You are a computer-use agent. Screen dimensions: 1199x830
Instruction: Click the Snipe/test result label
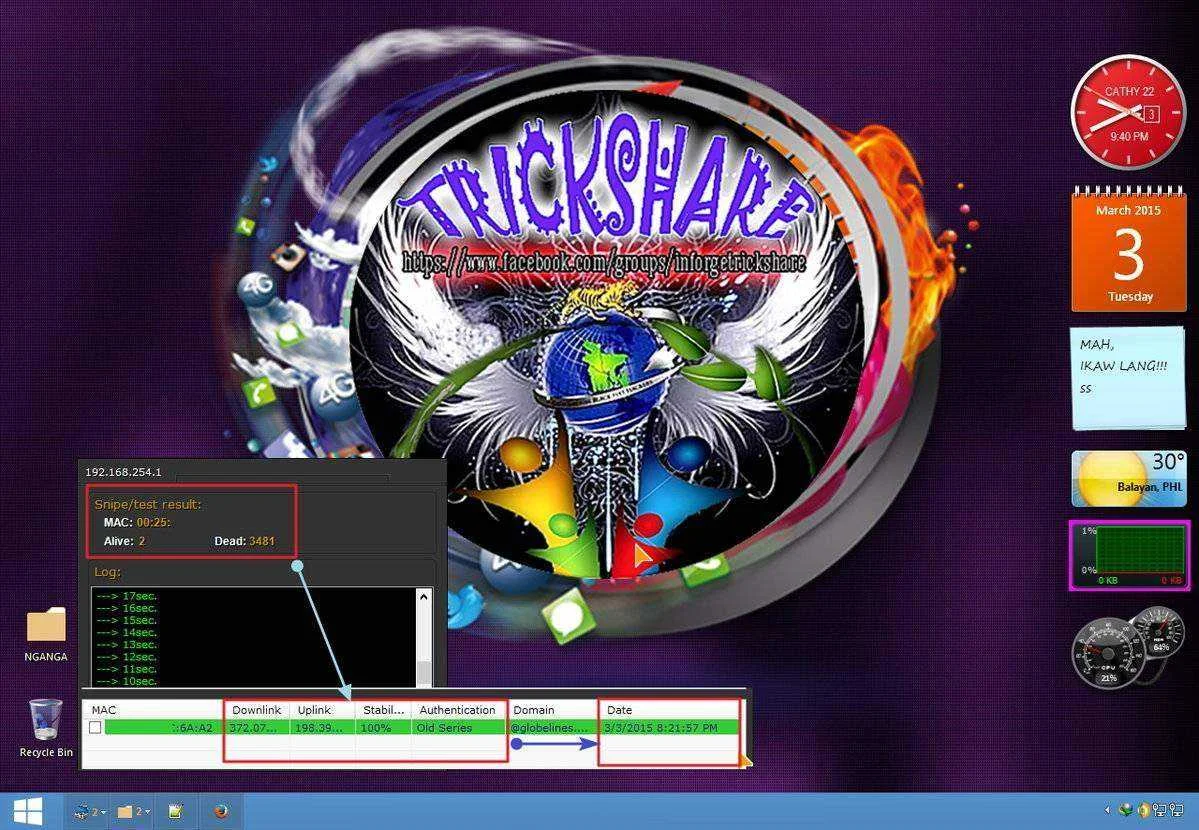148,504
